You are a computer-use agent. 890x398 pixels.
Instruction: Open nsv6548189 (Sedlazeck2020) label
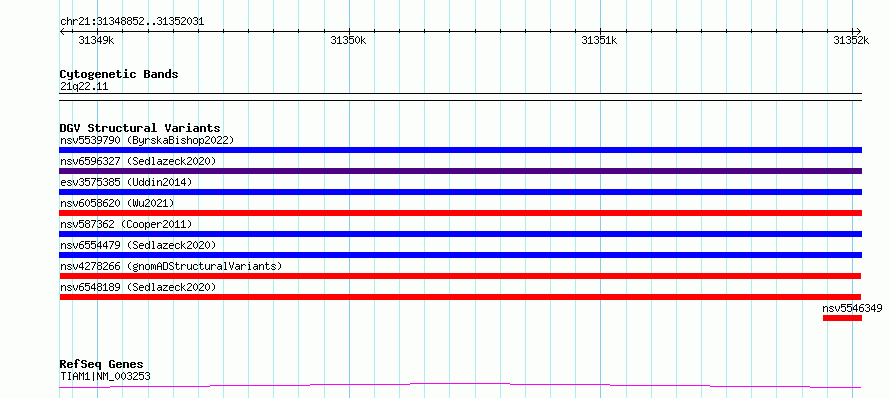pos(138,287)
